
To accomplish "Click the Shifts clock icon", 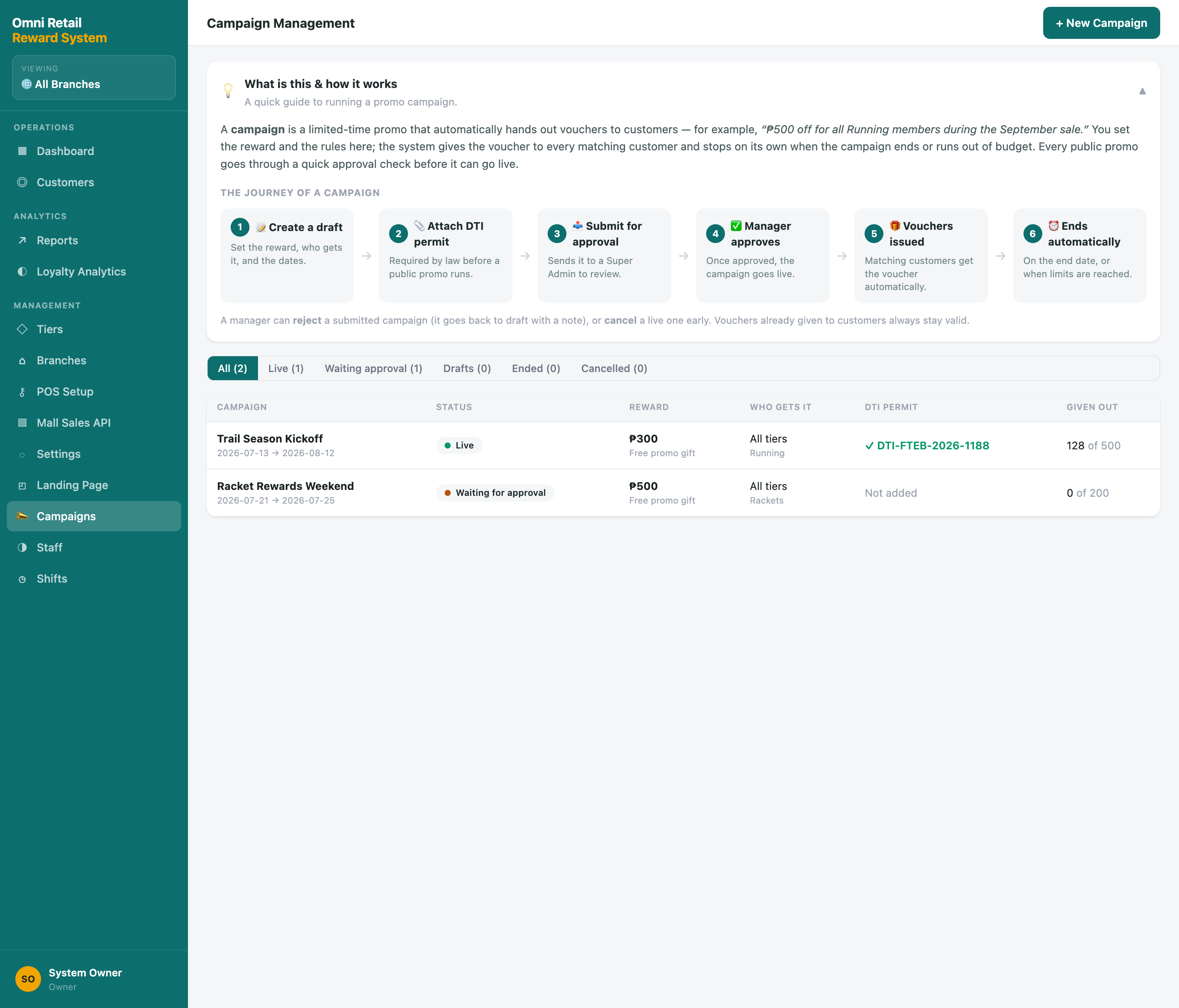I will point(22,579).
